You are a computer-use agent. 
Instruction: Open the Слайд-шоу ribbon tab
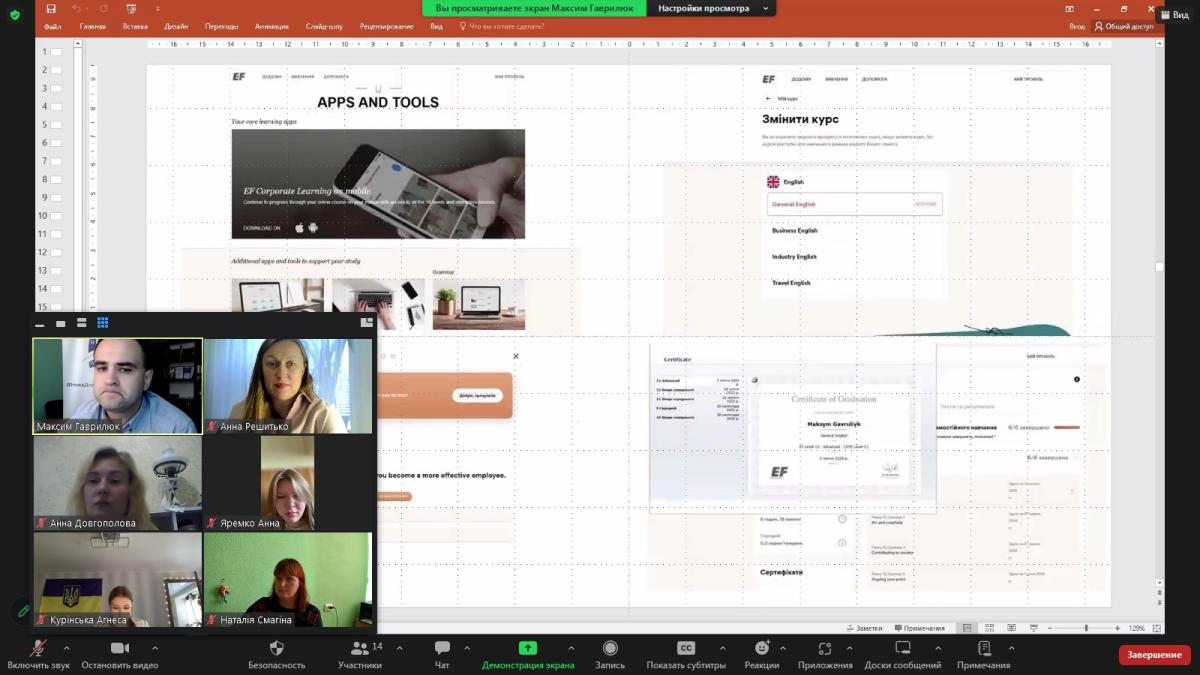pyautogui.click(x=325, y=26)
